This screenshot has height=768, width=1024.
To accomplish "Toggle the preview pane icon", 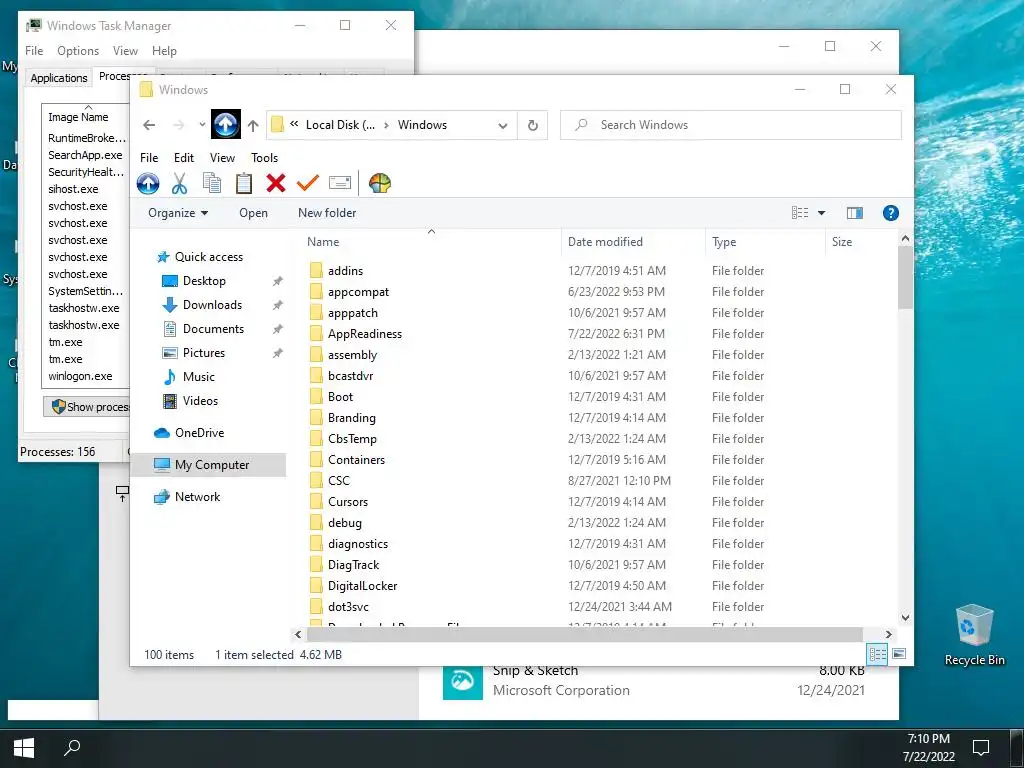I will pyautogui.click(x=854, y=213).
